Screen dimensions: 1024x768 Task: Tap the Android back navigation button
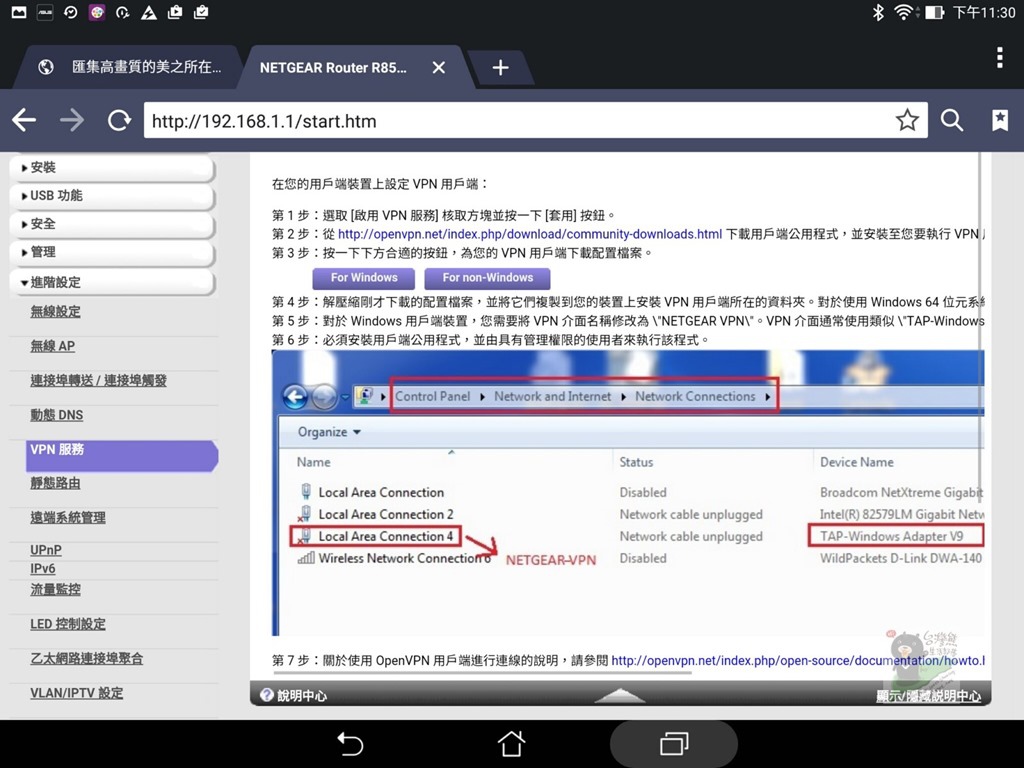click(x=350, y=744)
